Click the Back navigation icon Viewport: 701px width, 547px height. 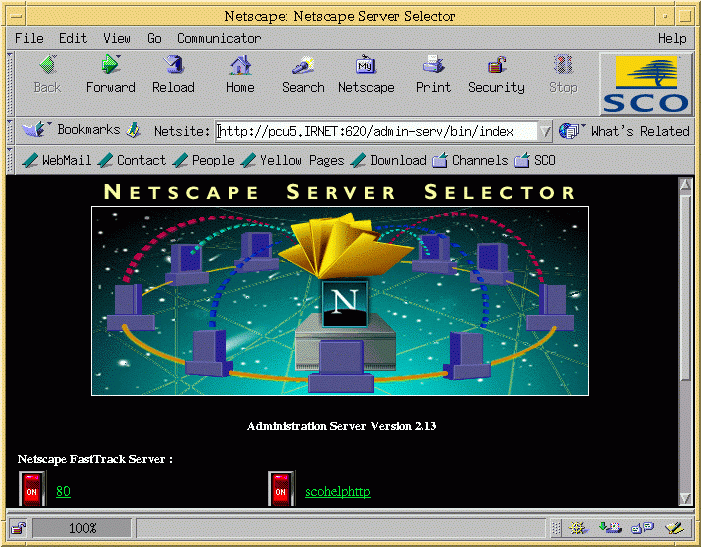pyautogui.click(x=48, y=65)
